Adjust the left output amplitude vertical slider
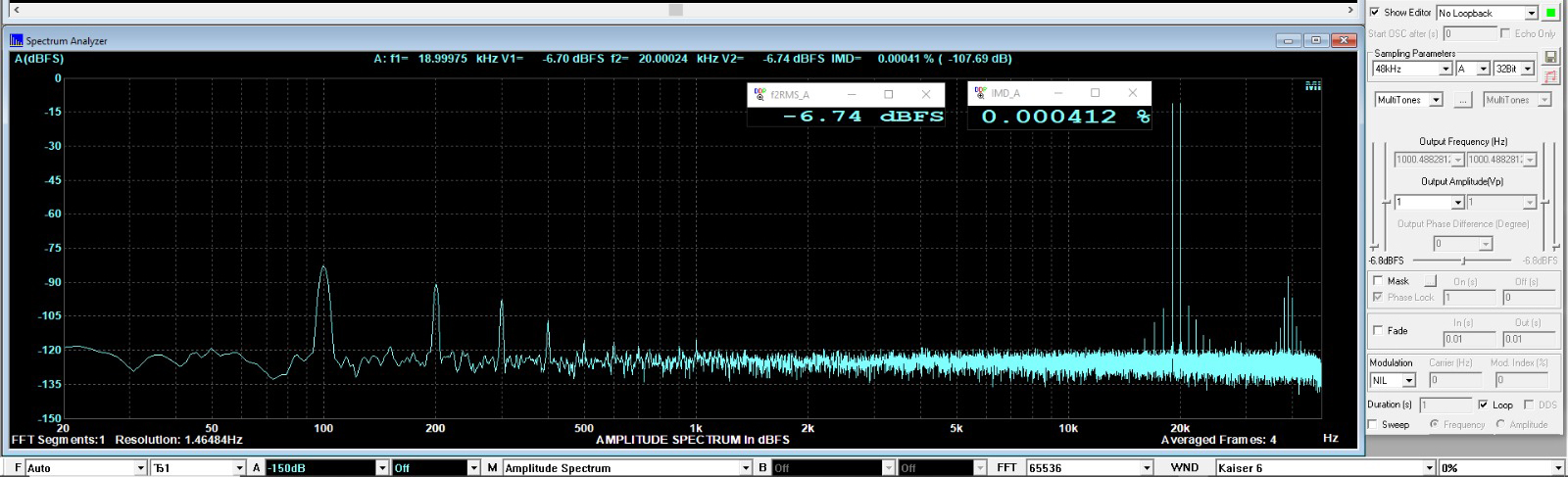 point(1385,203)
